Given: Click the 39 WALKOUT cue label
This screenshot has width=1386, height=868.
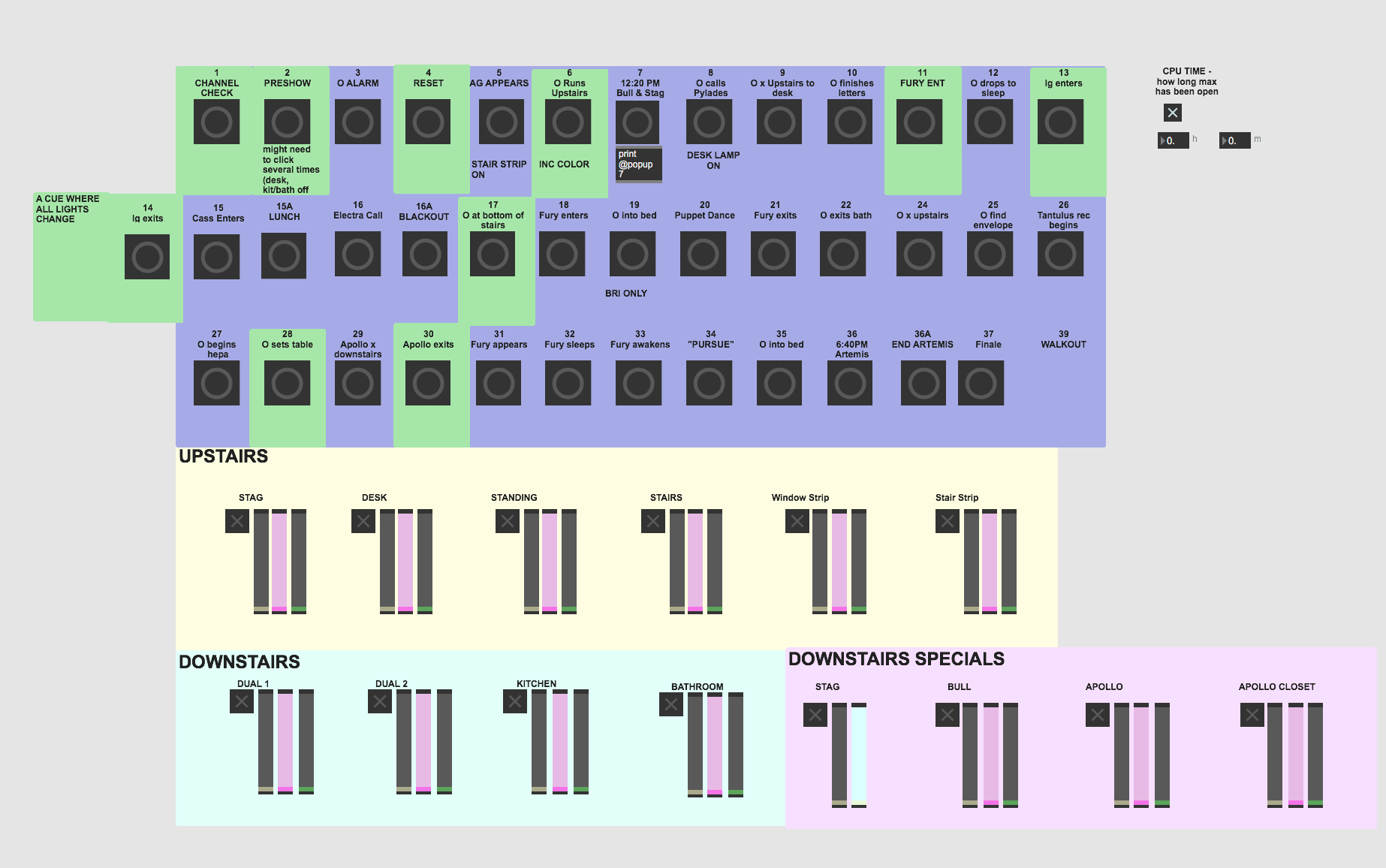Looking at the screenshot, I should [x=1063, y=339].
